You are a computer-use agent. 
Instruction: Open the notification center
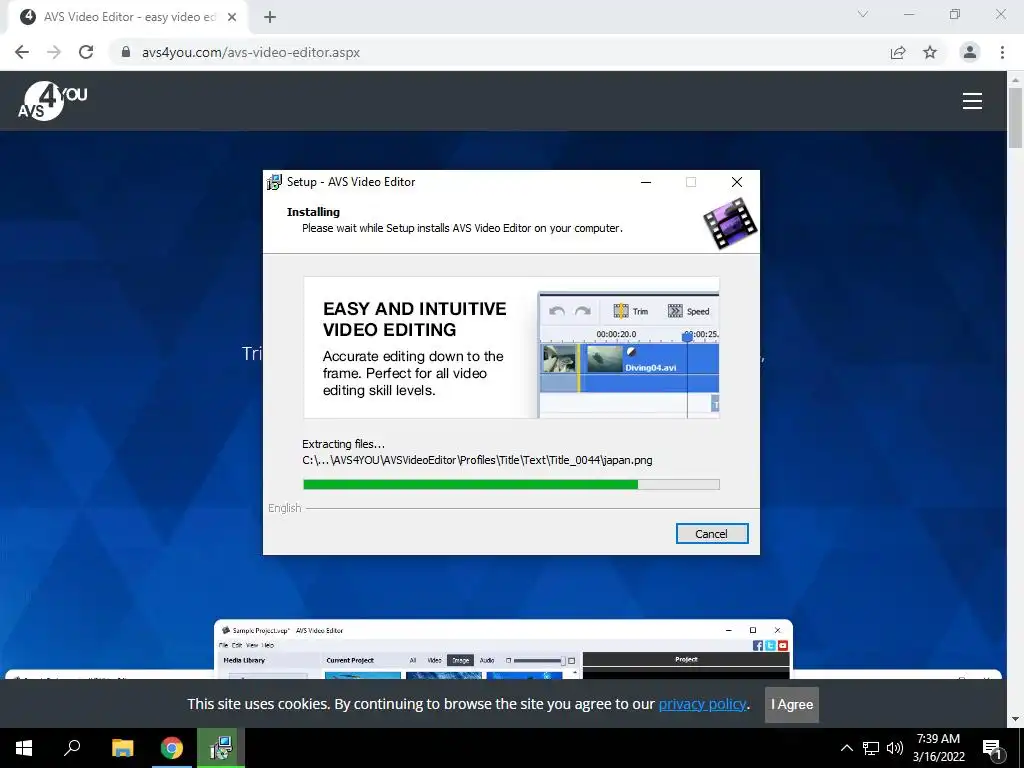[993, 748]
